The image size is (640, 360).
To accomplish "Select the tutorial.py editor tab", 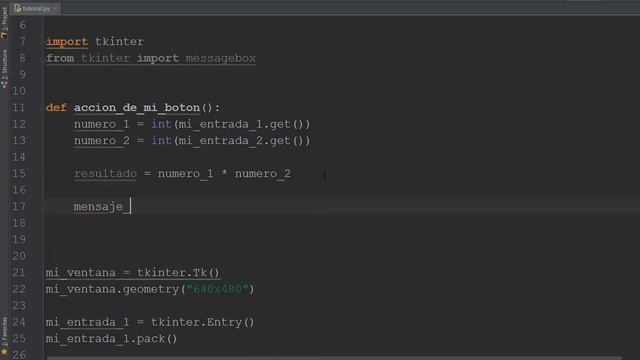I will pos(36,8).
